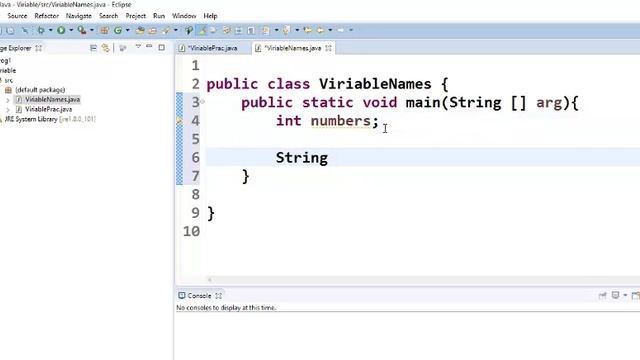Open Display Selected Console dropdown arrow
Image resolution: width=640 pixels, height=360 pixels.
point(625,296)
